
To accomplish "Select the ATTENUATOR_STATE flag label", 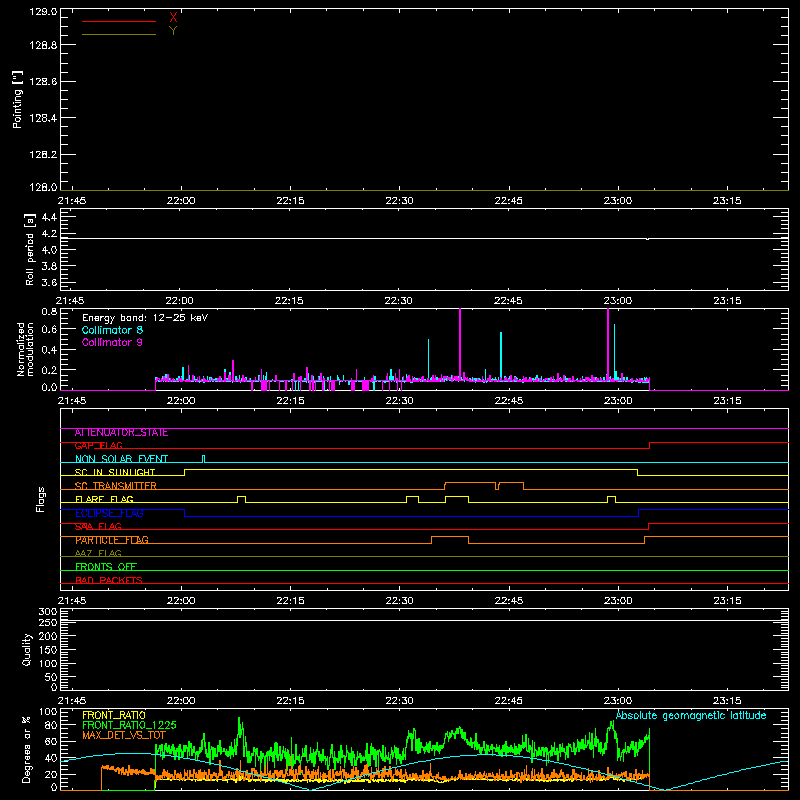I will click(121, 433).
